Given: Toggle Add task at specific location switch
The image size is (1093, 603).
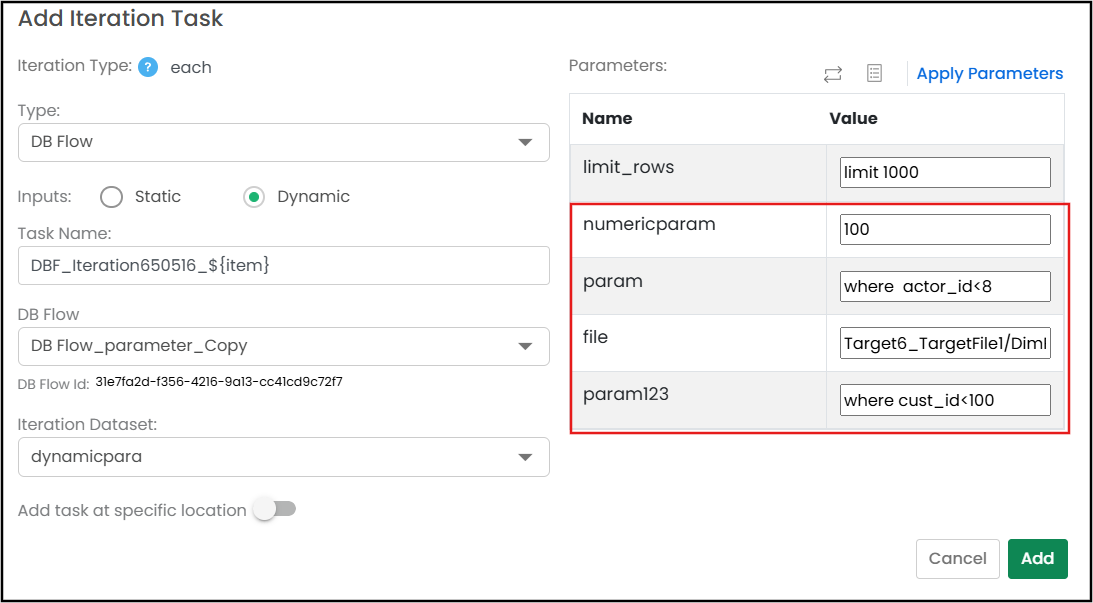Looking at the screenshot, I should point(275,510).
